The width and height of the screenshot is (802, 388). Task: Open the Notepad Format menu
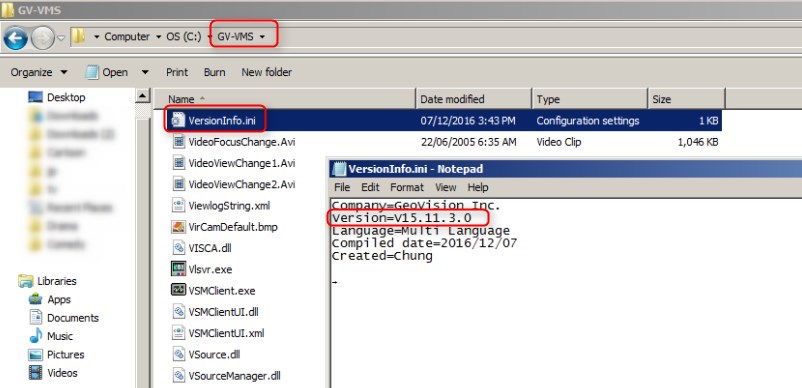(407, 187)
